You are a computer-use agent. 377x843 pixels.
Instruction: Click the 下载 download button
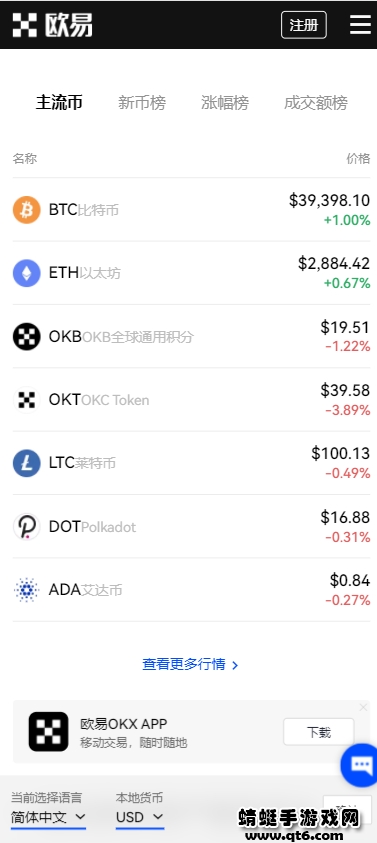point(319,732)
